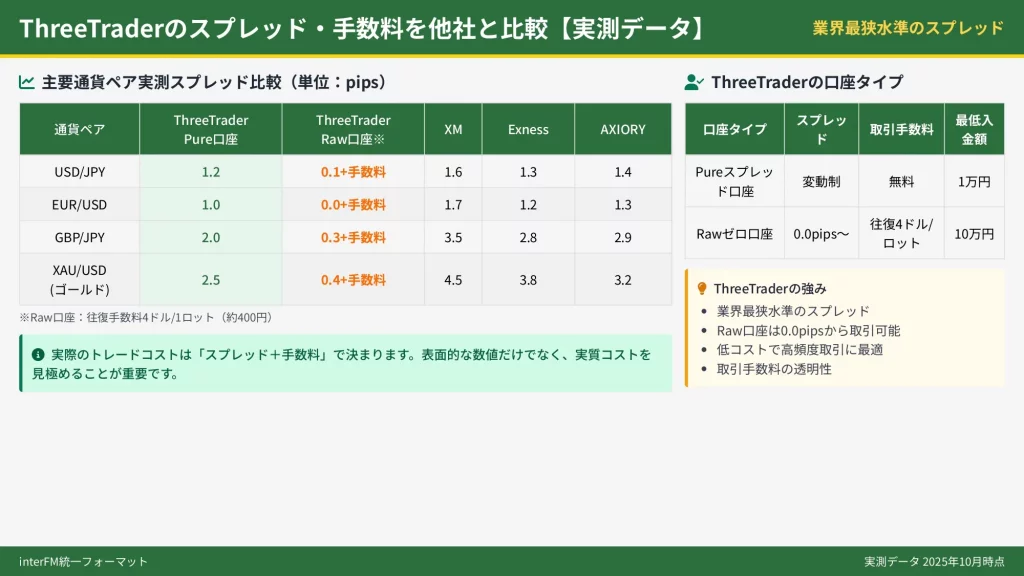The width and height of the screenshot is (1024, 576).
Task: Click the chart icon beside 主要通貨ペア heading
Action: pyautogui.click(x=27, y=82)
